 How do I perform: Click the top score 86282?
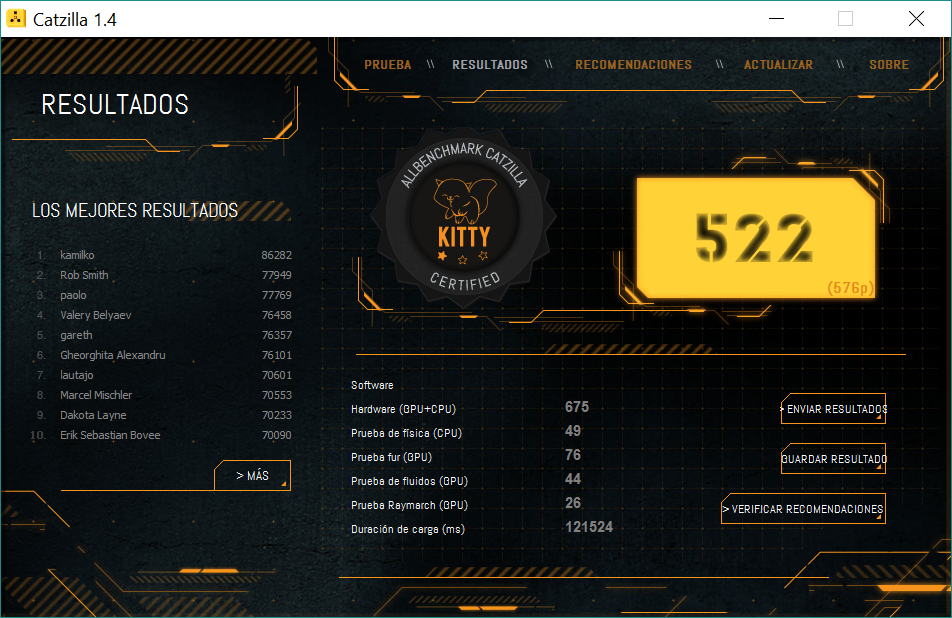click(x=276, y=255)
